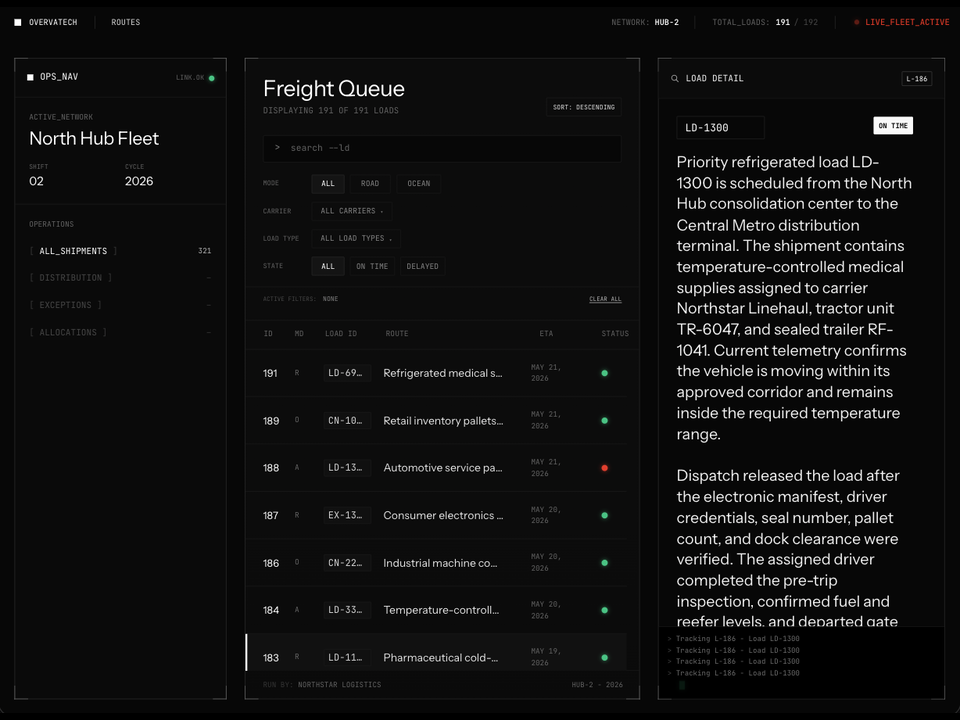Click status dot for load 187
Viewport: 960px width, 720px height.
click(x=604, y=516)
